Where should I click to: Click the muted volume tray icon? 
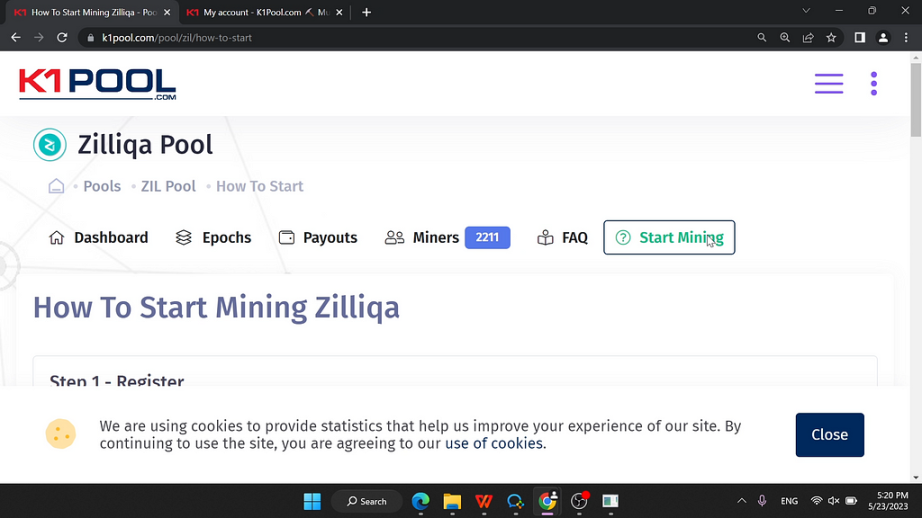tap(833, 501)
